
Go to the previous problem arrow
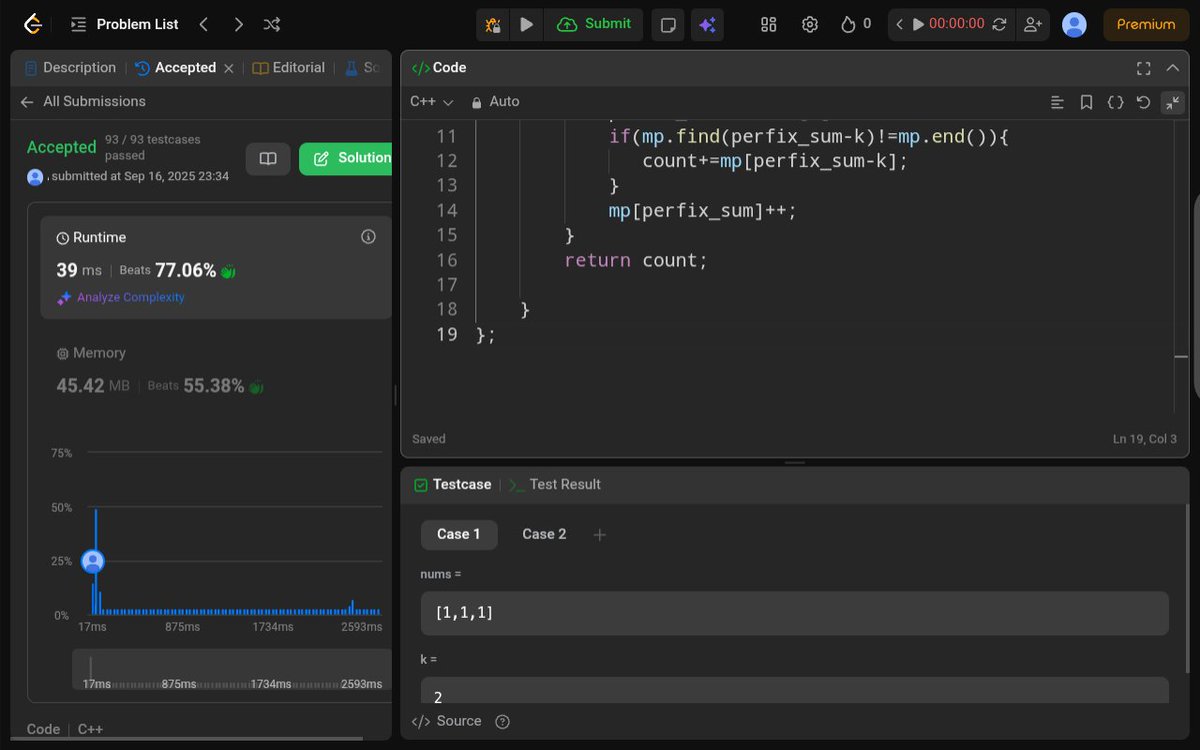click(204, 24)
